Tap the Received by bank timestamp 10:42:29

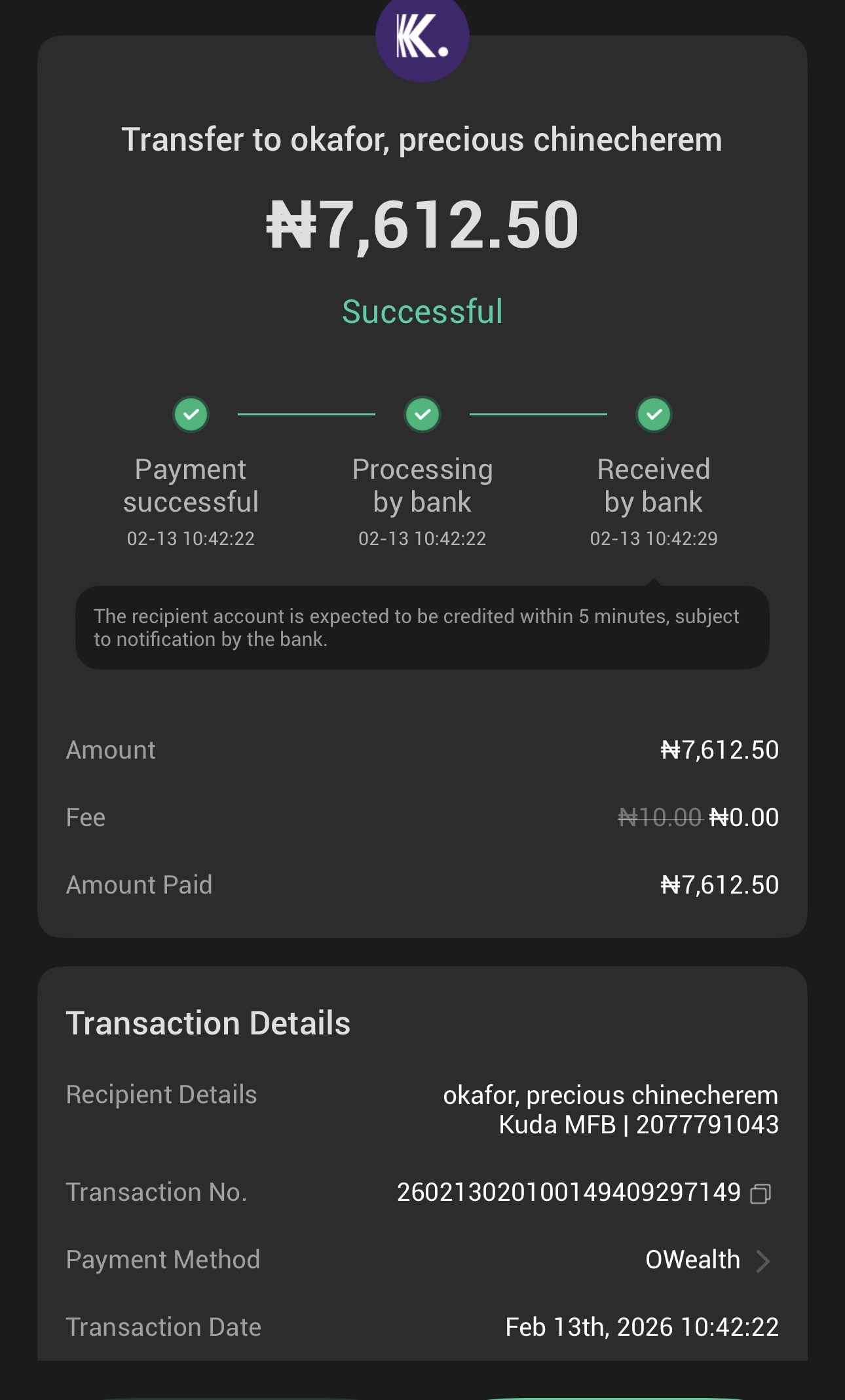click(654, 539)
